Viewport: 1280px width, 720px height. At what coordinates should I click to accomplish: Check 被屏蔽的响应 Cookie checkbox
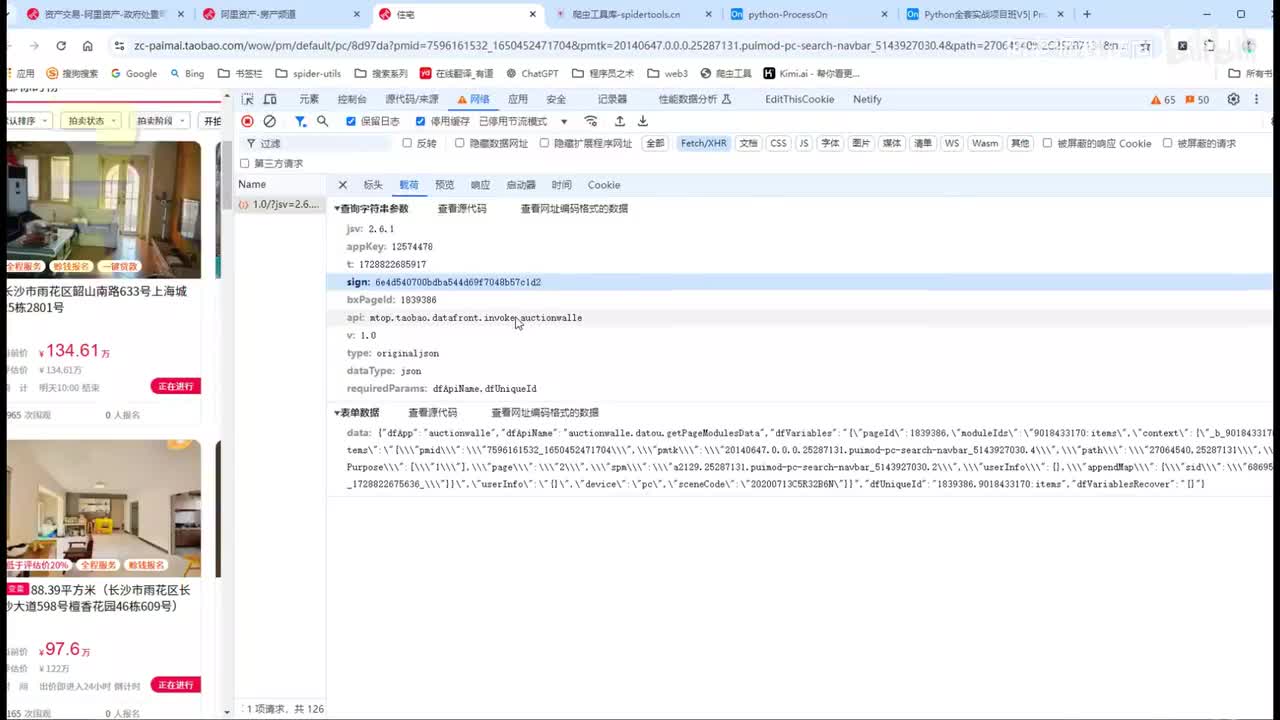pyautogui.click(x=1047, y=143)
